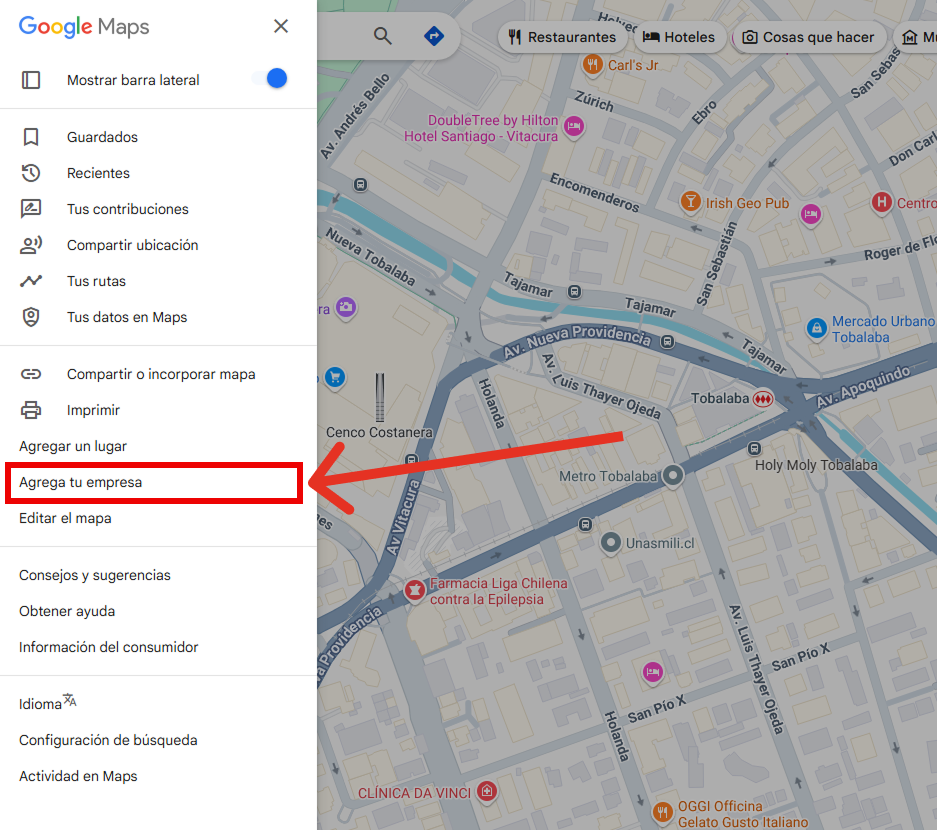The height and width of the screenshot is (830, 937).
Task: Choose Imprimir from the menu
Action: (158, 410)
